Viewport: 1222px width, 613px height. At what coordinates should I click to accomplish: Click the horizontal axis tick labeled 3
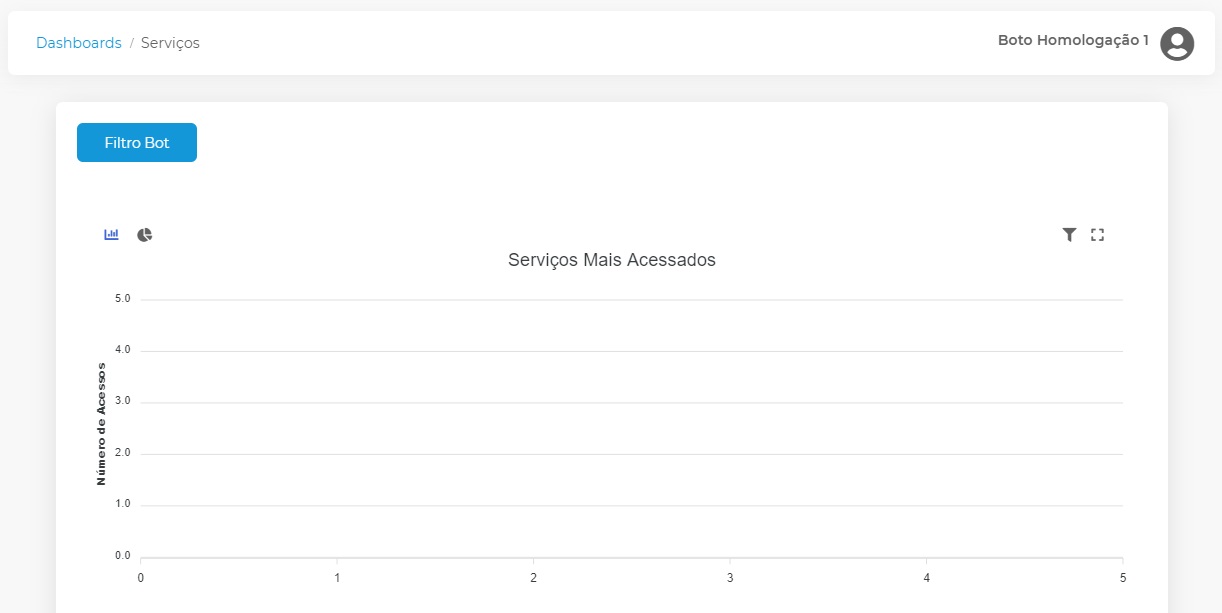point(730,578)
